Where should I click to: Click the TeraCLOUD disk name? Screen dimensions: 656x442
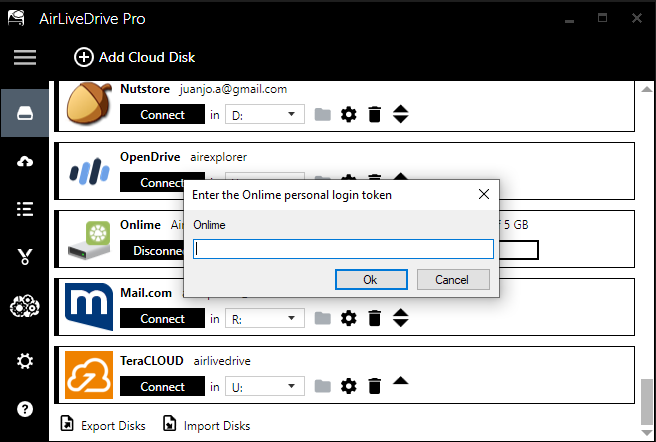pyautogui.click(x=151, y=360)
